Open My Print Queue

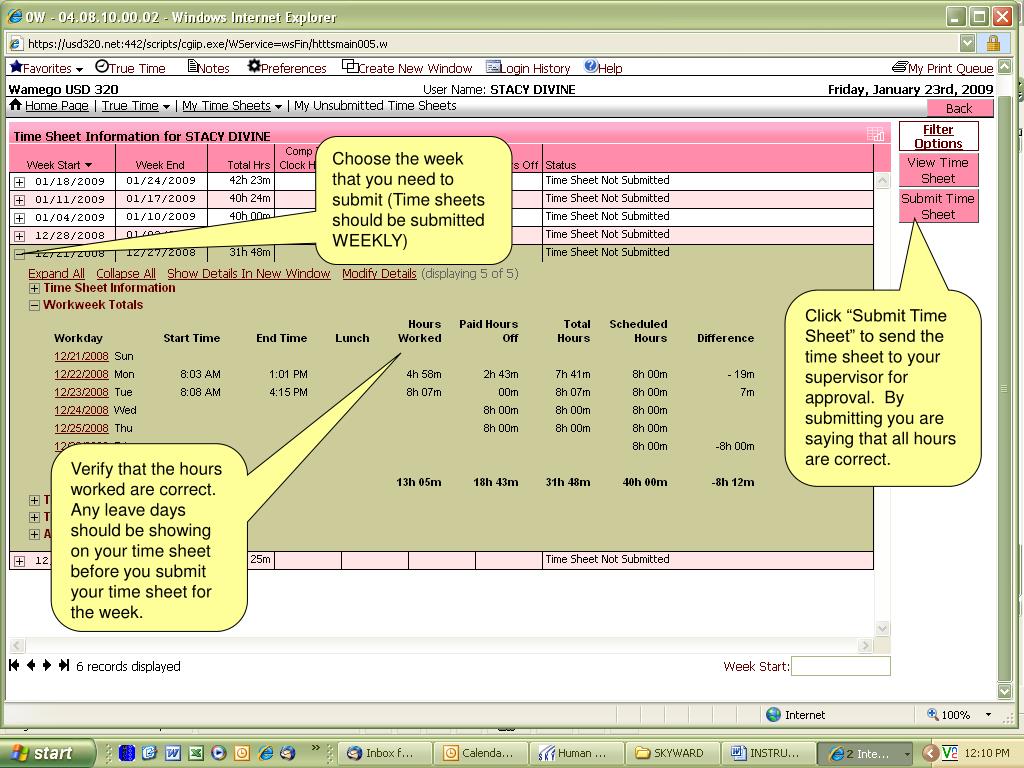[x=942, y=68]
